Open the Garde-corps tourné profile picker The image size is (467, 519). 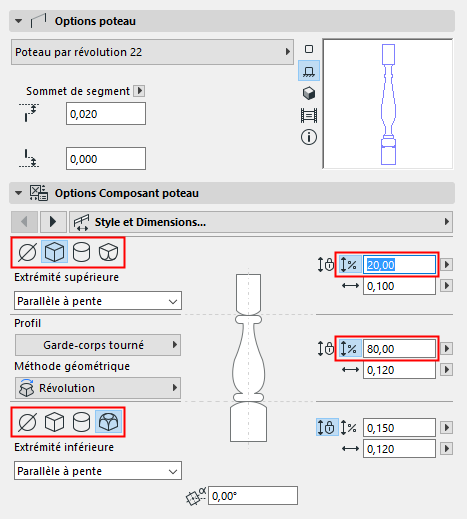click(98, 345)
